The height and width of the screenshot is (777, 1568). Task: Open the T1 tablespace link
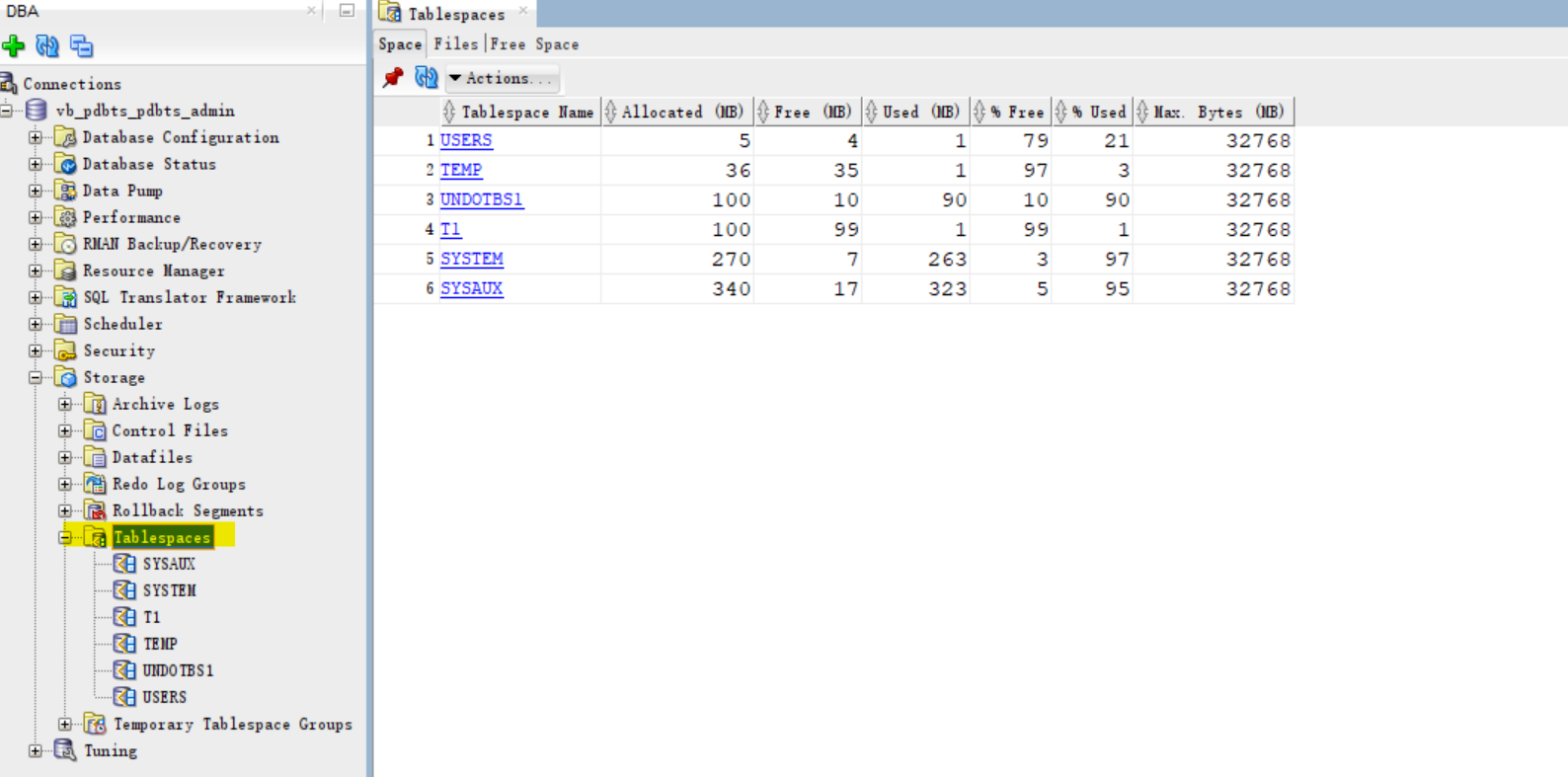tap(450, 229)
